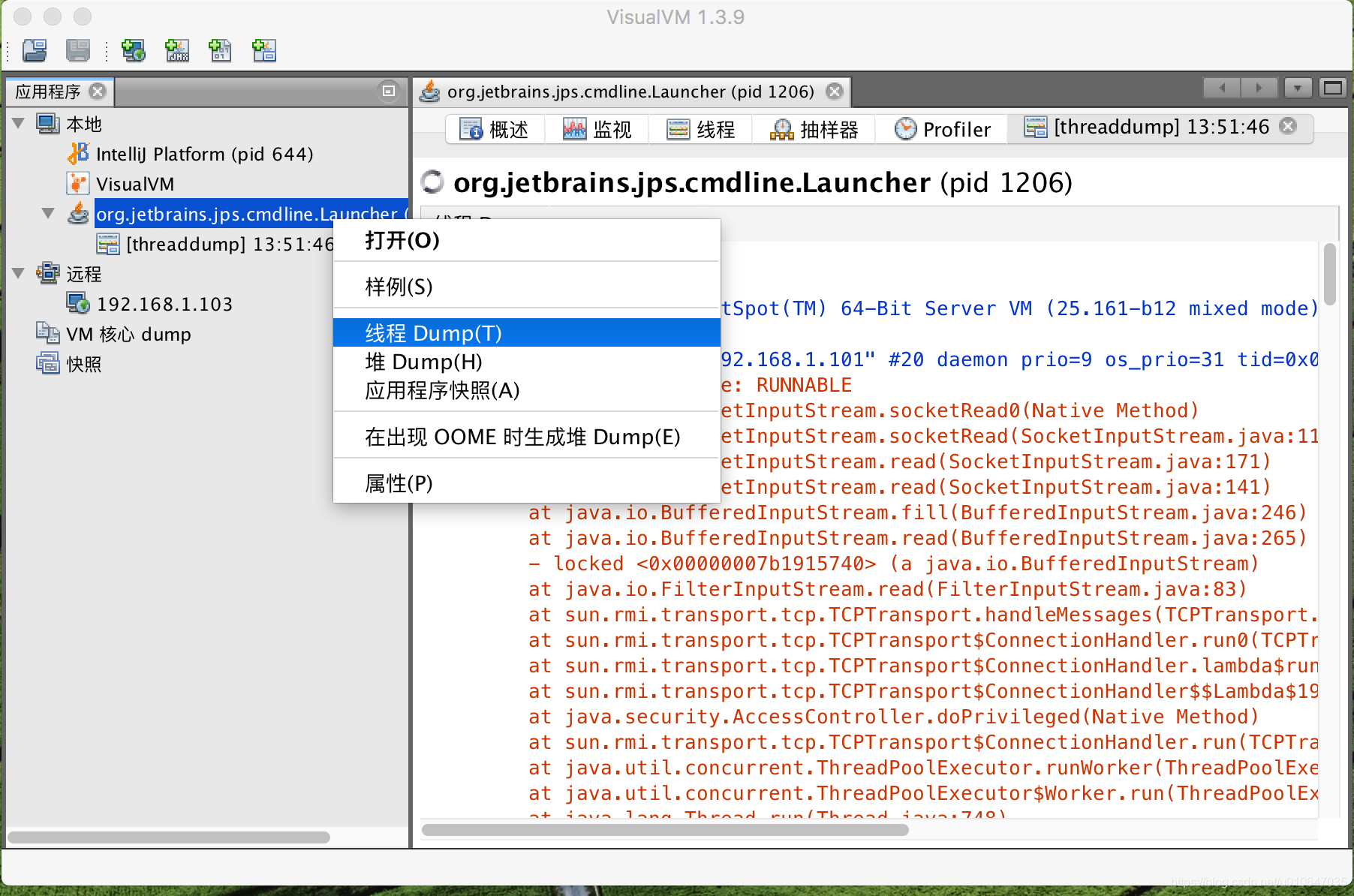Select the 192.168.1.103 remote host entry

click(164, 304)
